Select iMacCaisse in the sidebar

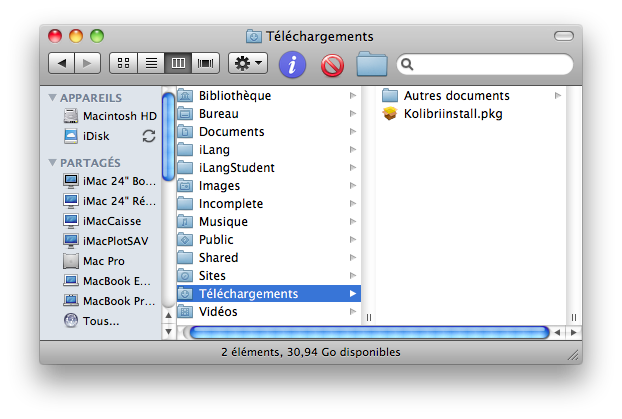click(x=102, y=221)
